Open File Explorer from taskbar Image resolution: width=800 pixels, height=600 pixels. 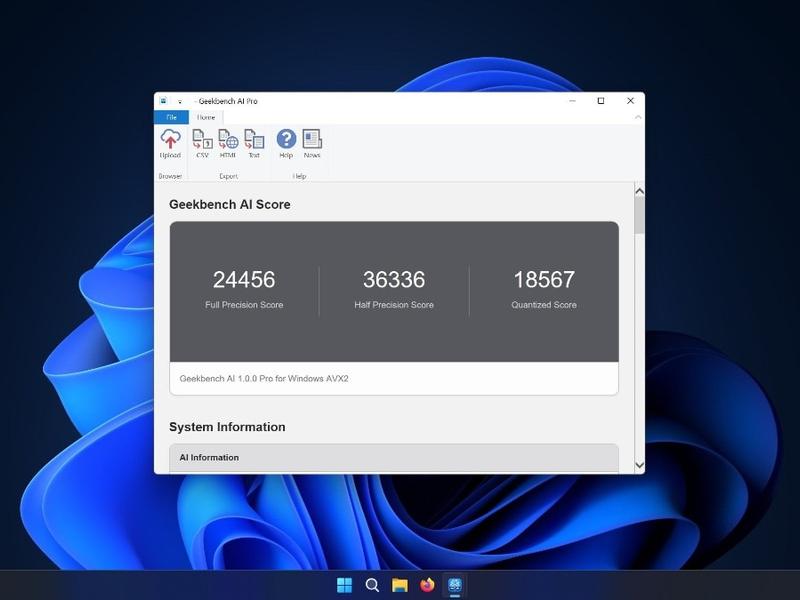(400, 585)
